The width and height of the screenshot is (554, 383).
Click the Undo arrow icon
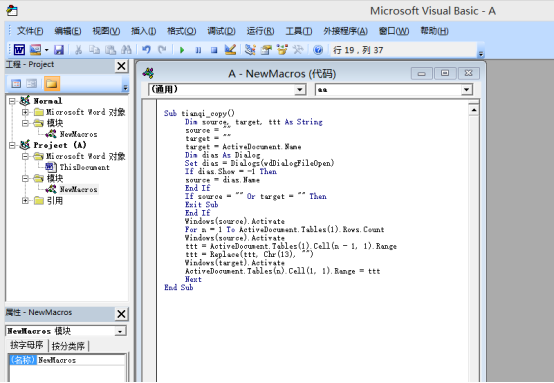(x=146, y=50)
